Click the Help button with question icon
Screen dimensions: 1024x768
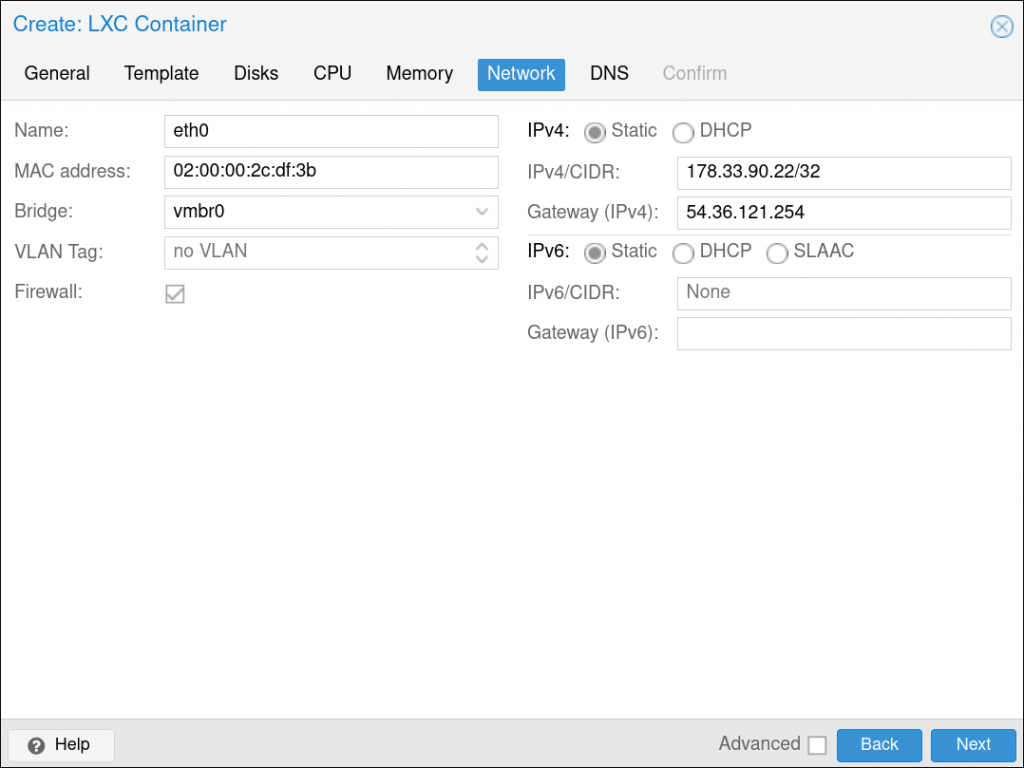tap(60, 745)
